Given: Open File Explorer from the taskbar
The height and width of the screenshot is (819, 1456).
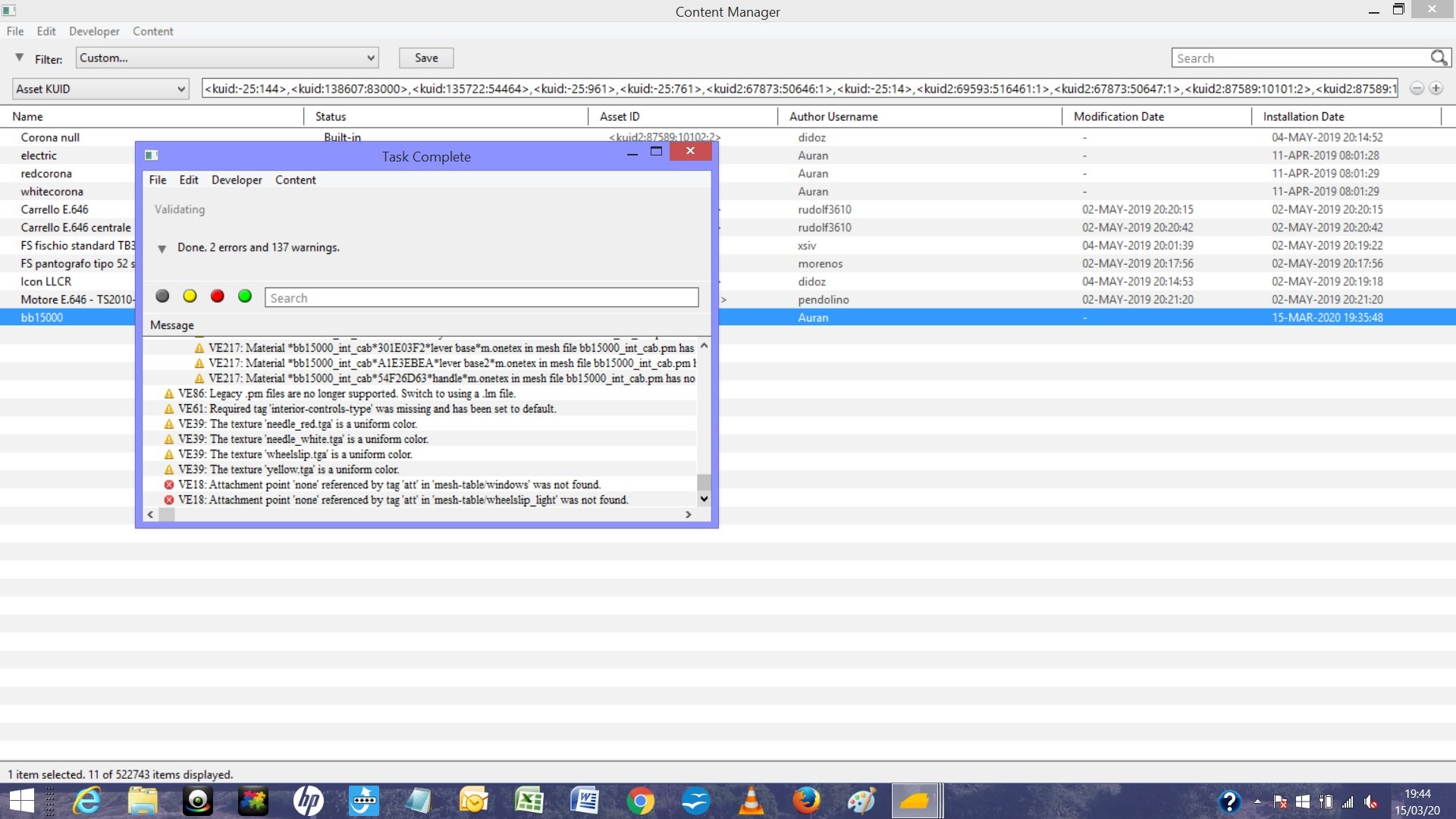Looking at the screenshot, I should pyautogui.click(x=143, y=801).
